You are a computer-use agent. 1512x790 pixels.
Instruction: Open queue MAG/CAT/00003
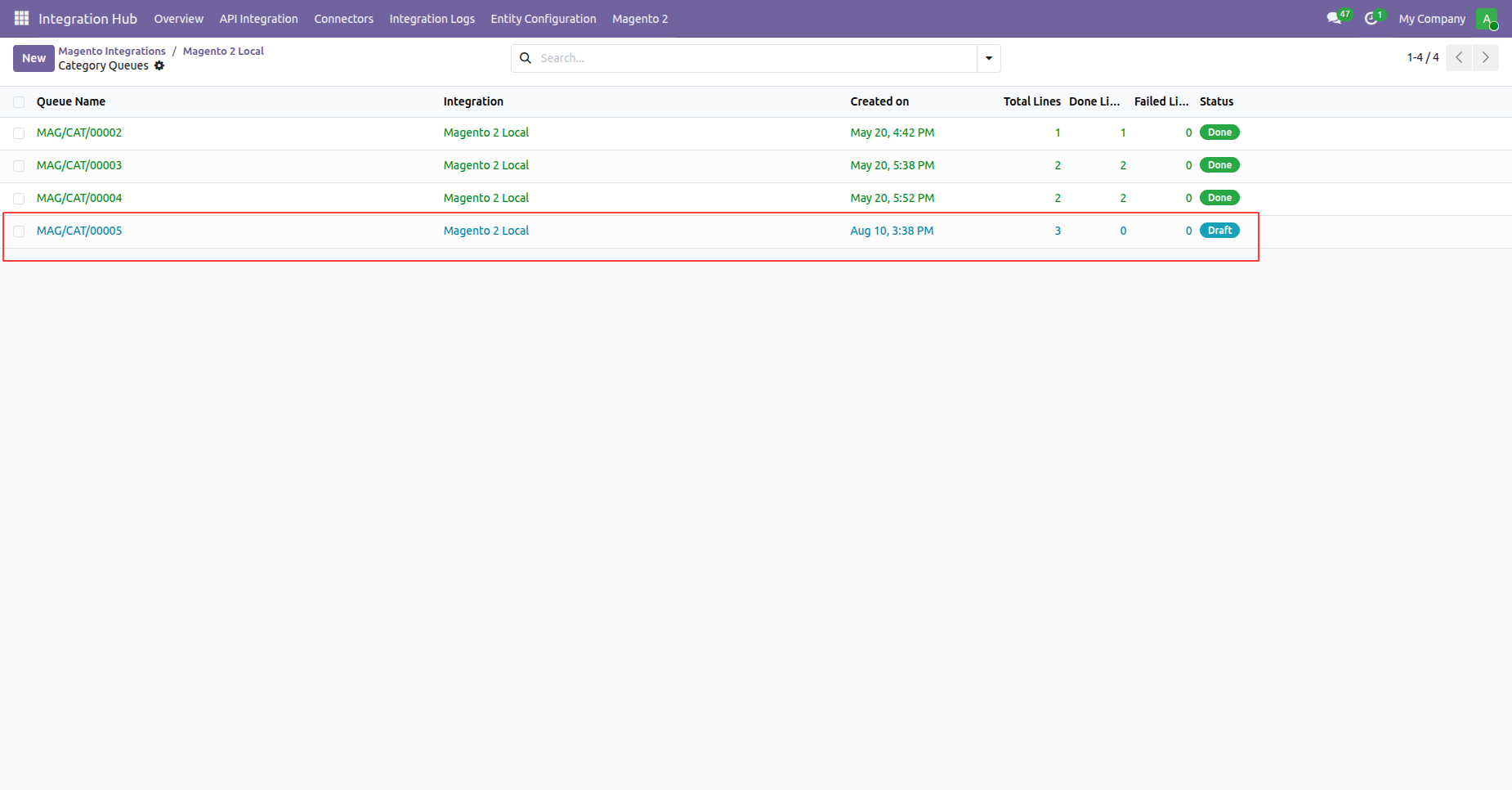(x=79, y=165)
